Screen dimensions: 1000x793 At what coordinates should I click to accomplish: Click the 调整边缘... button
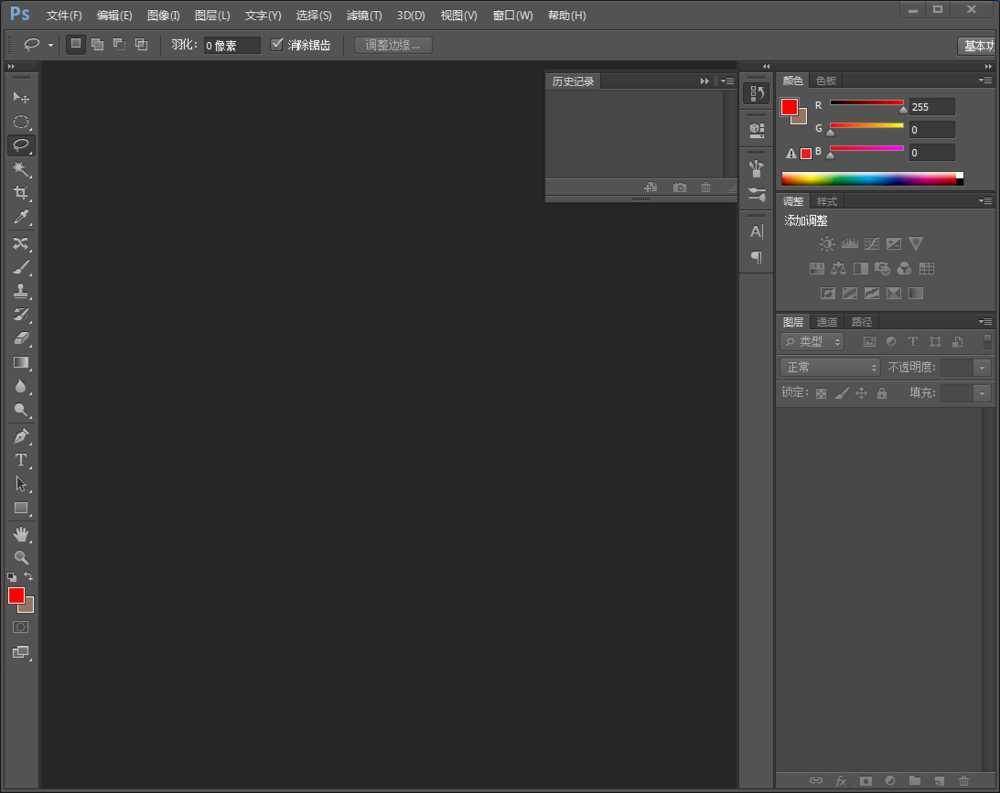393,45
